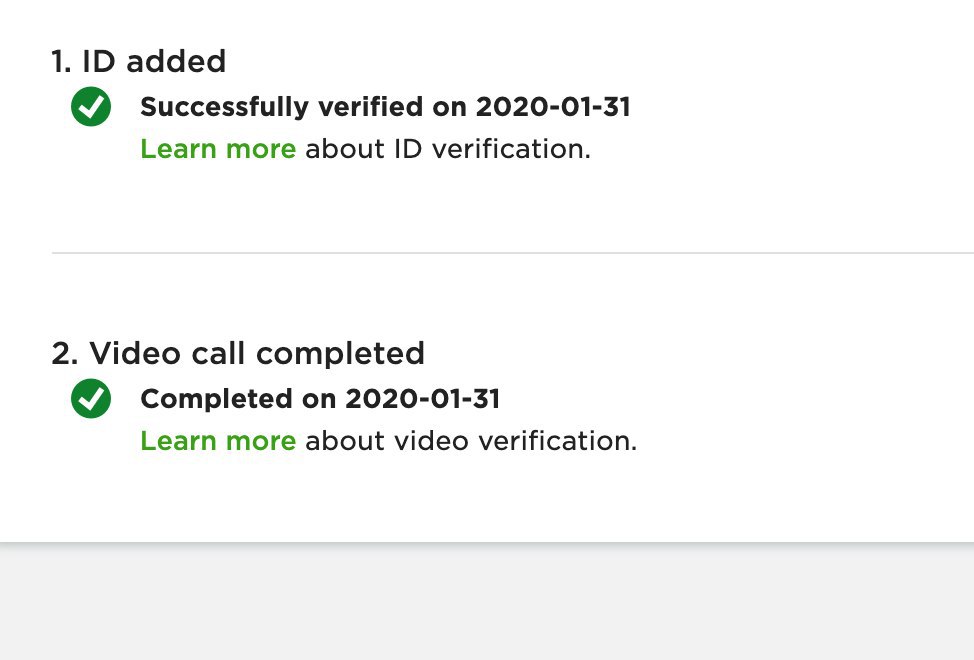Viewport: 974px width, 660px height.
Task: Click the bold word 'Completed' before the date
Action: click(x=216, y=399)
